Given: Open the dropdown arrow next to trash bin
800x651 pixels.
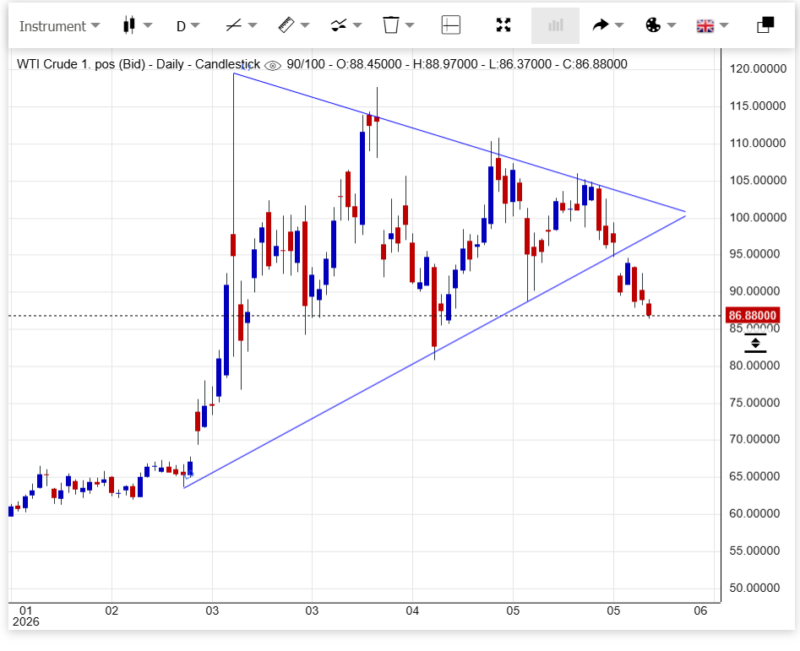Looking at the screenshot, I should [x=410, y=25].
